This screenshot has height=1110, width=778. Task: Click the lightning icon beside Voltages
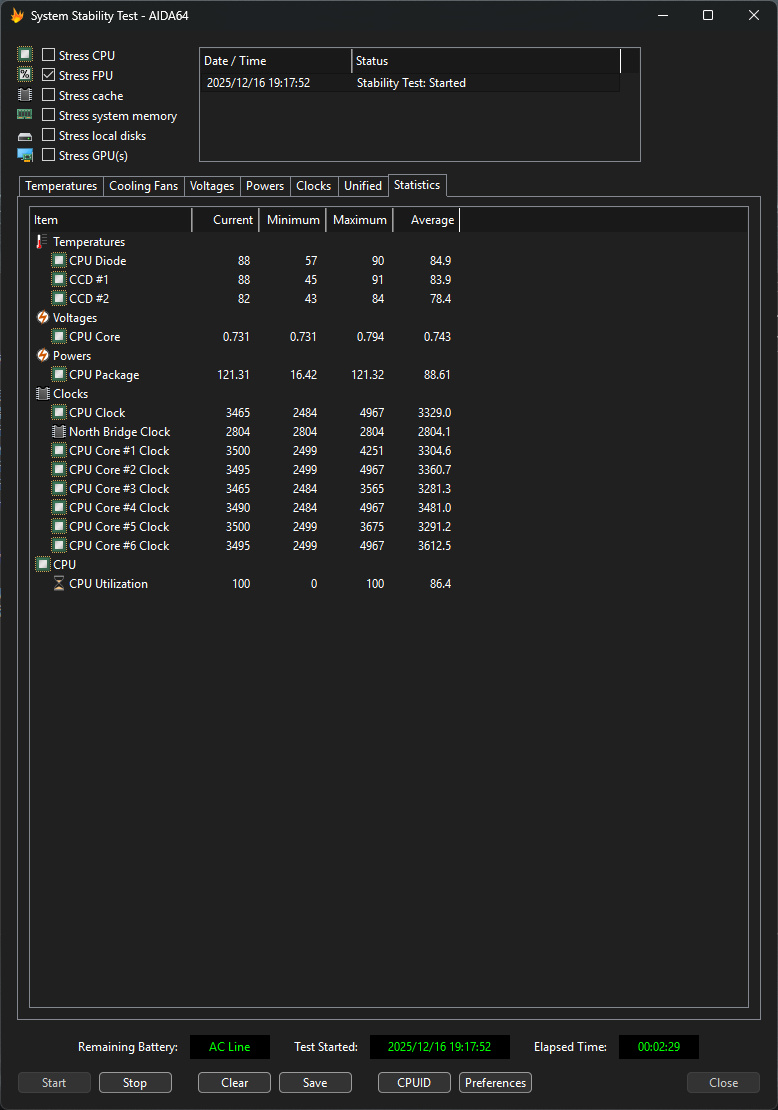(42, 318)
